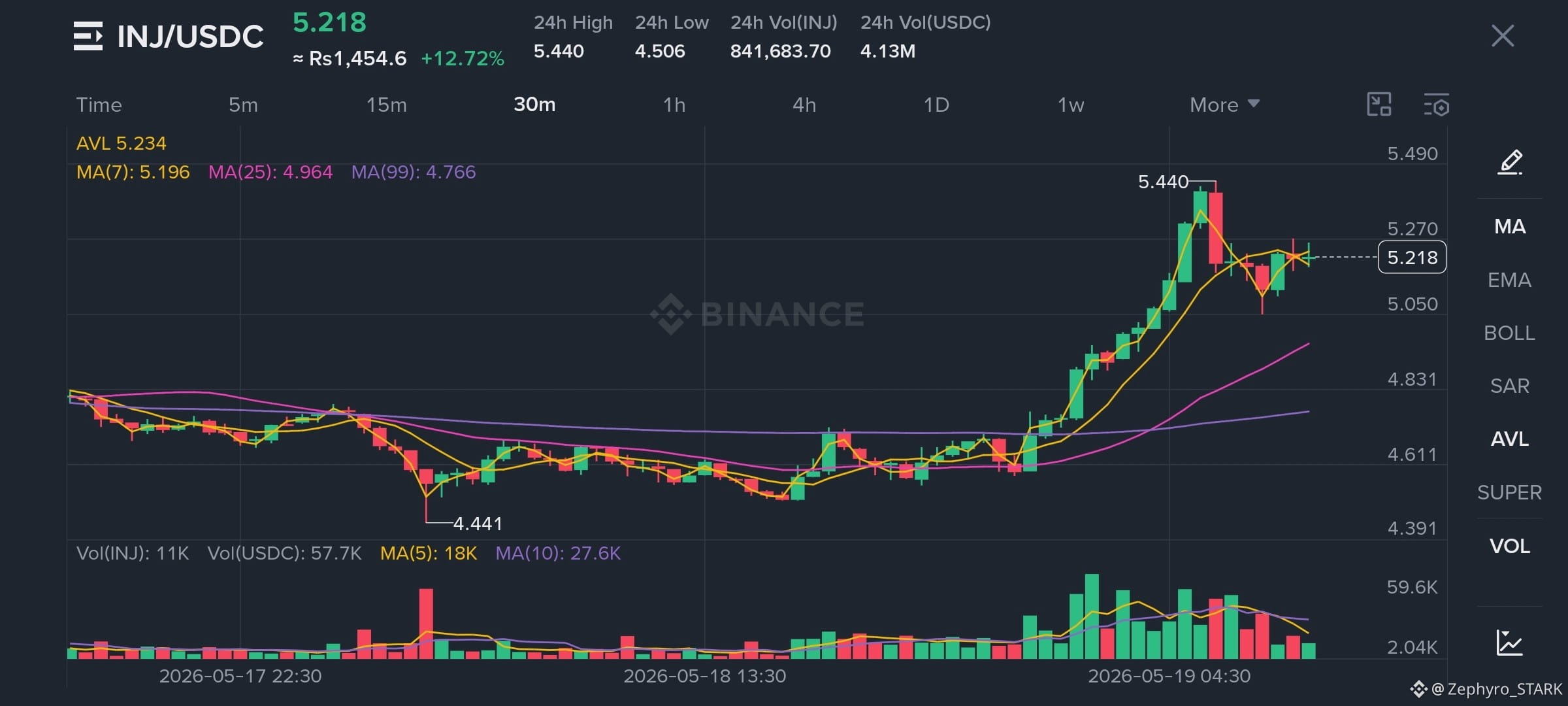This screenshot has height=706, width=1568.
Task: Enable the SAR indicator
Action: click(x=1509, y=386)
